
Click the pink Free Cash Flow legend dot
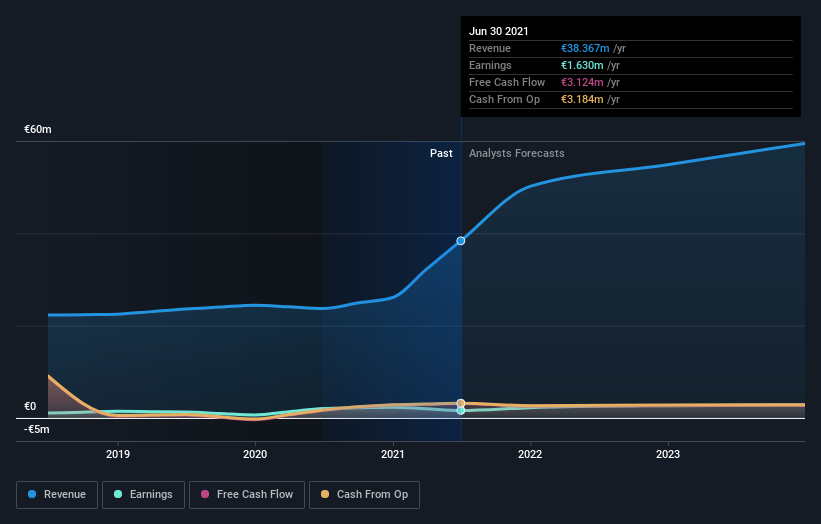[x=205, y=494]
